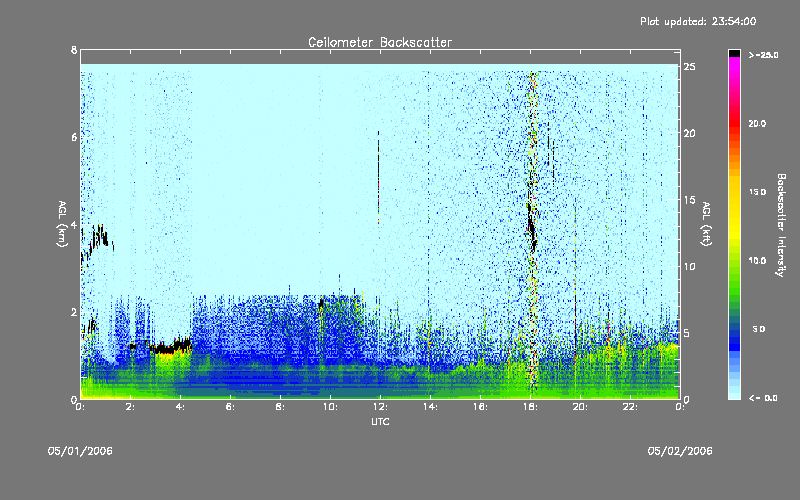Click the '22:' hour tick on x-axis
800x500 pixels.
630,407
